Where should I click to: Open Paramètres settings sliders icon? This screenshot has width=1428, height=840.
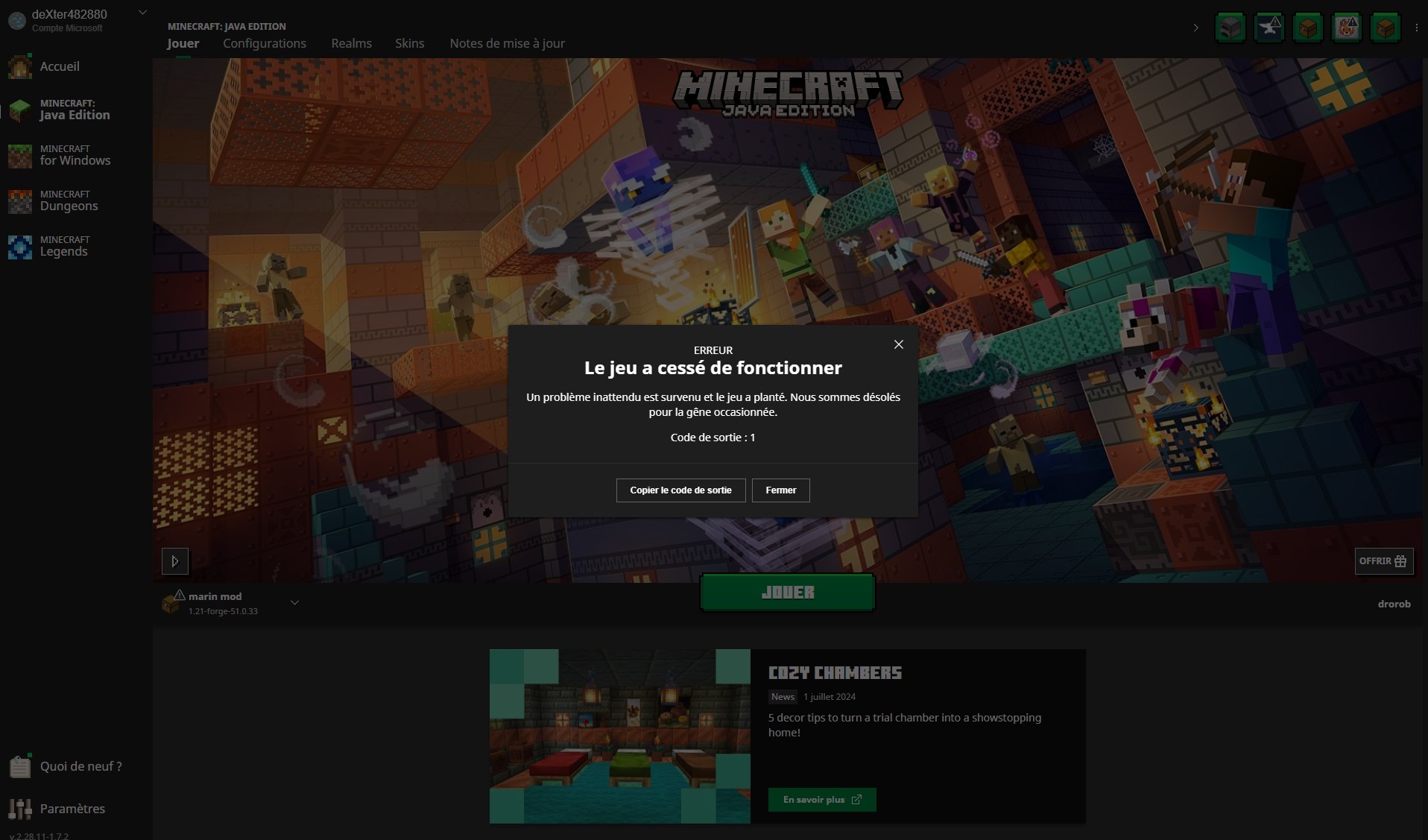(x=20, y=809)
